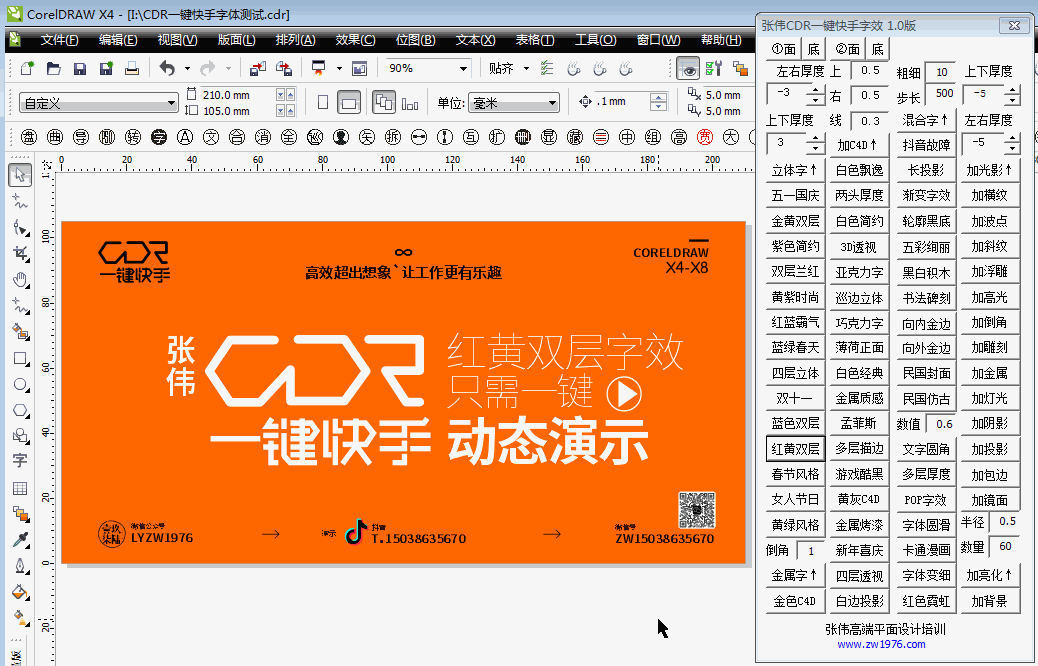Pick the Rectangle tool

pyautogui.click(x=20, y=358)
